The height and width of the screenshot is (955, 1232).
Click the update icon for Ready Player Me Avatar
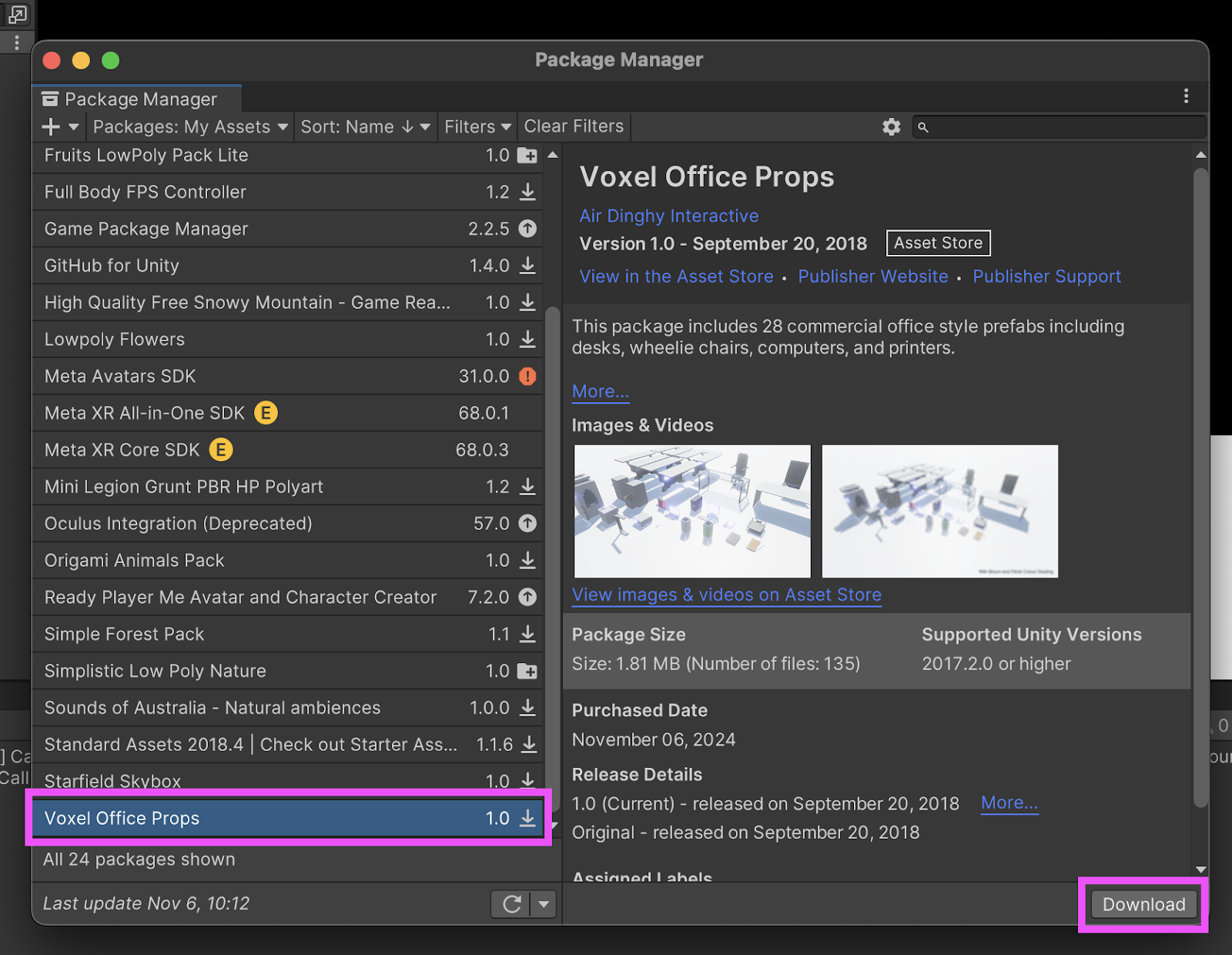(527, 597)
